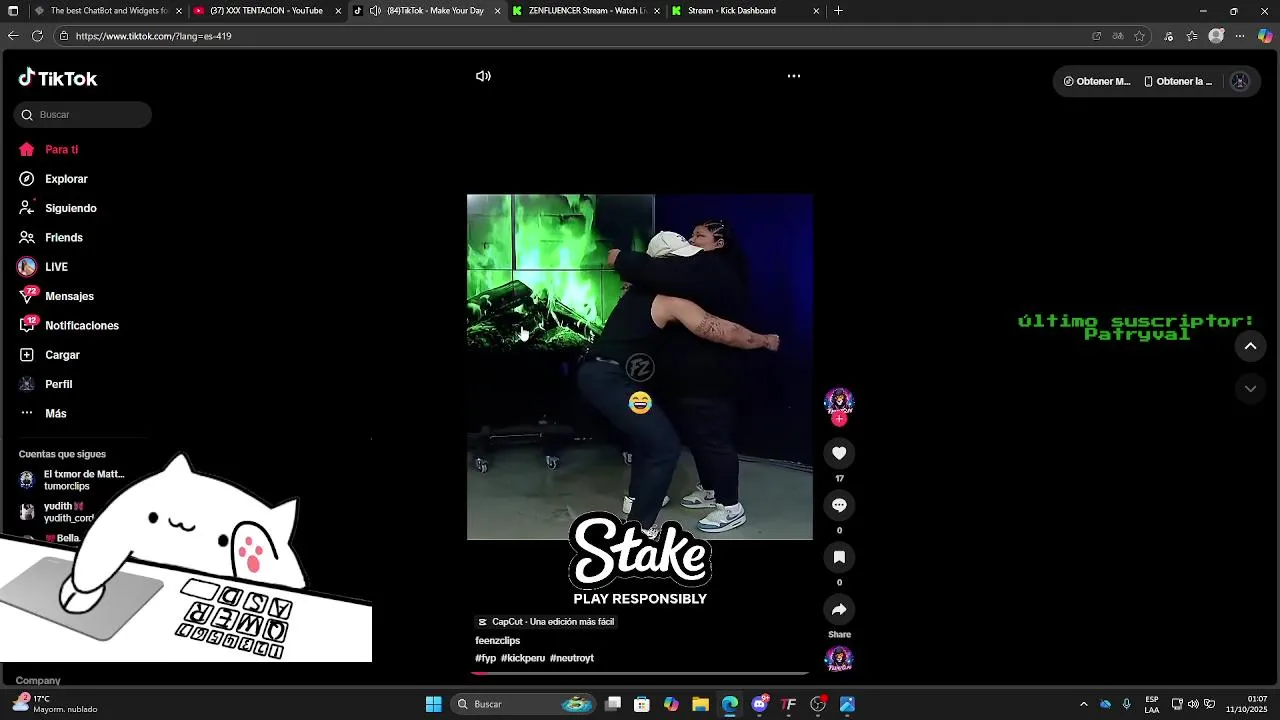1280x720 pixels.
Task: Follow creator with the red plus badge
Action: [x=839, y=419]
